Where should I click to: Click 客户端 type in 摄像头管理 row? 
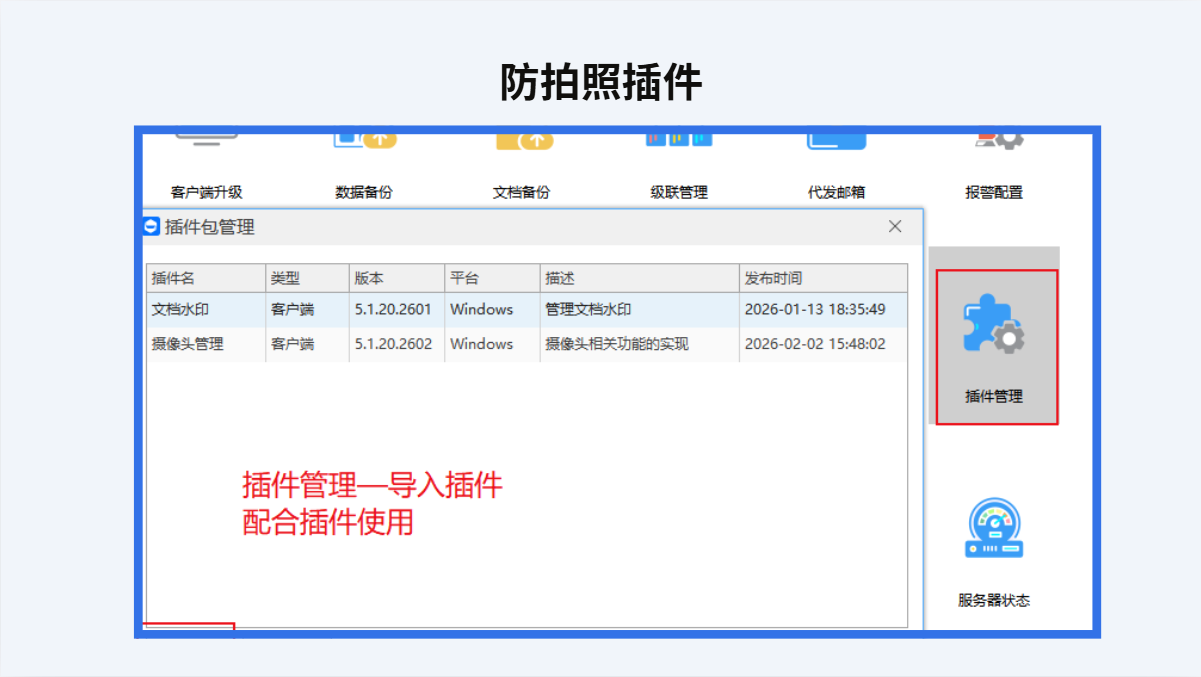tap(292, 344)
